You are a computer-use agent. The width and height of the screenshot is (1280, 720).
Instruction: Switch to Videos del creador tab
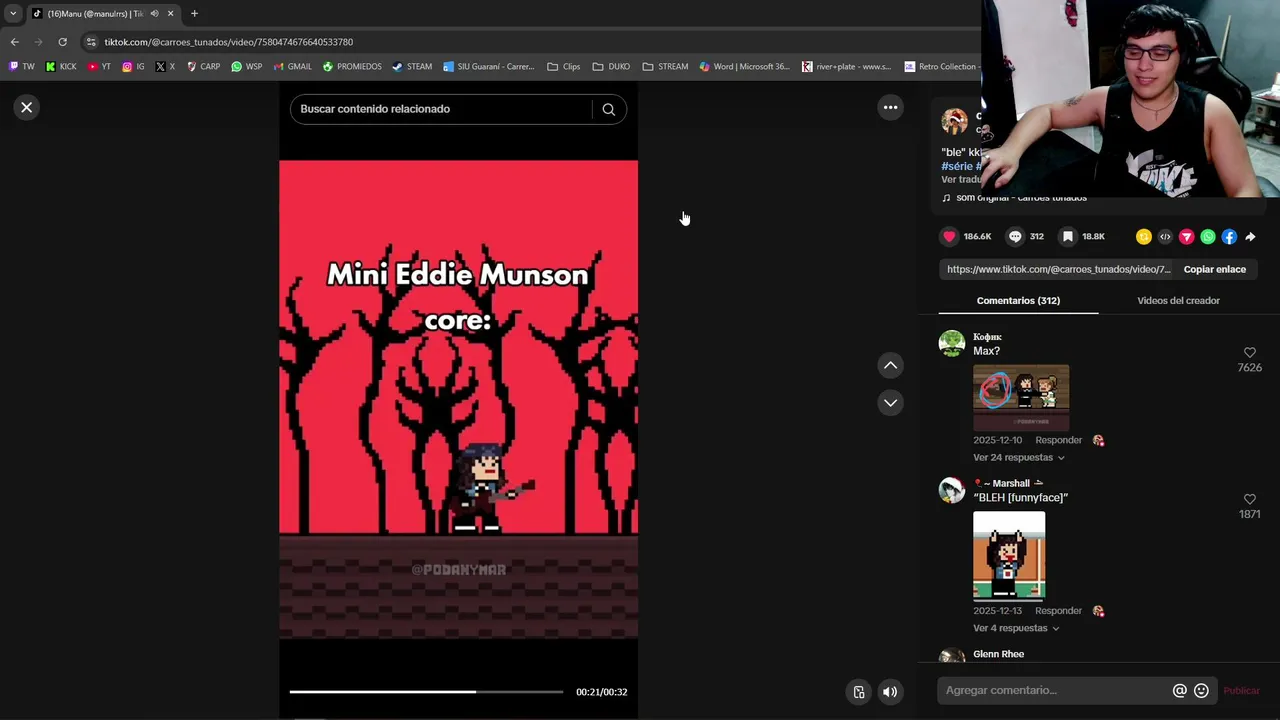[1178, 300]
